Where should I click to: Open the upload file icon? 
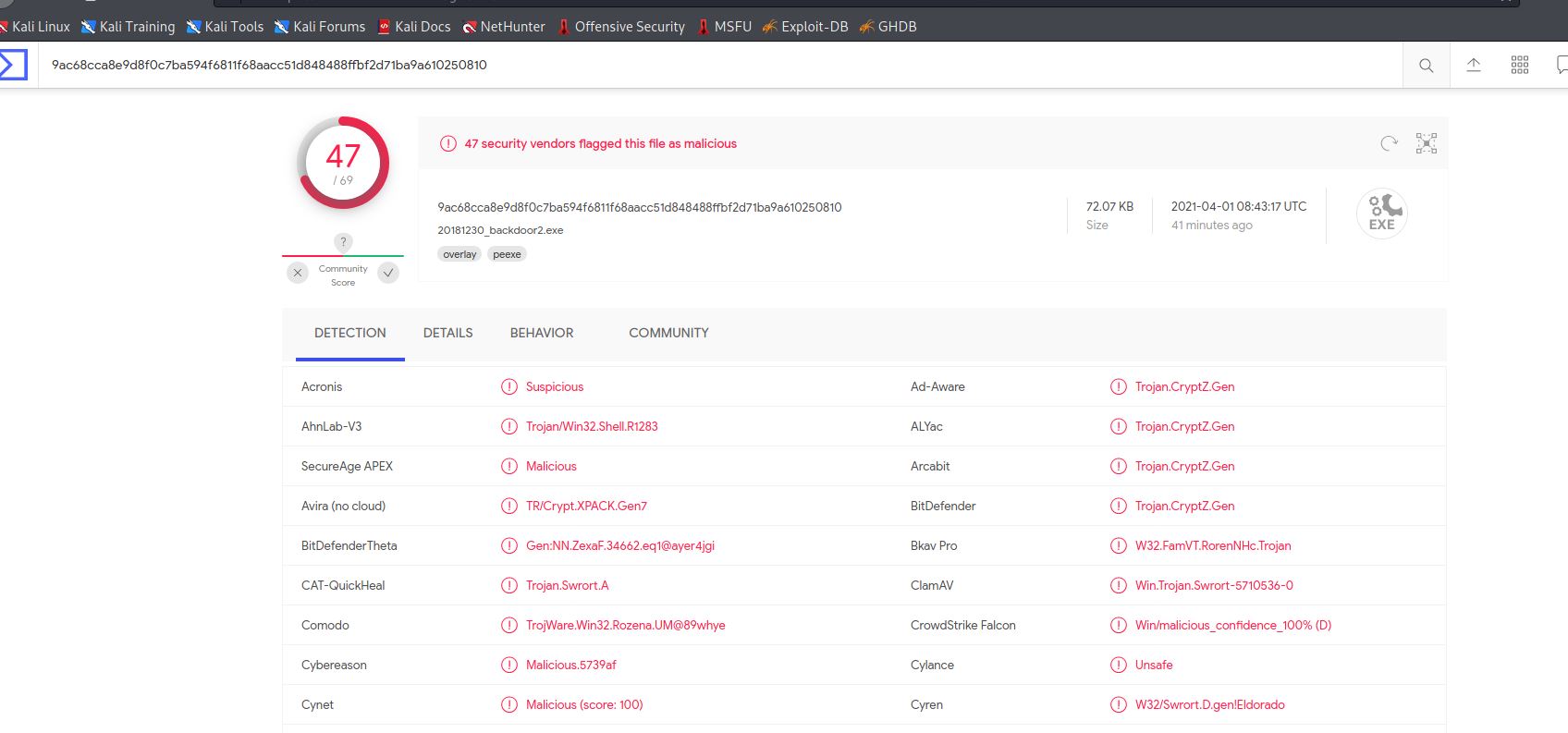[x=1474, y=65]
